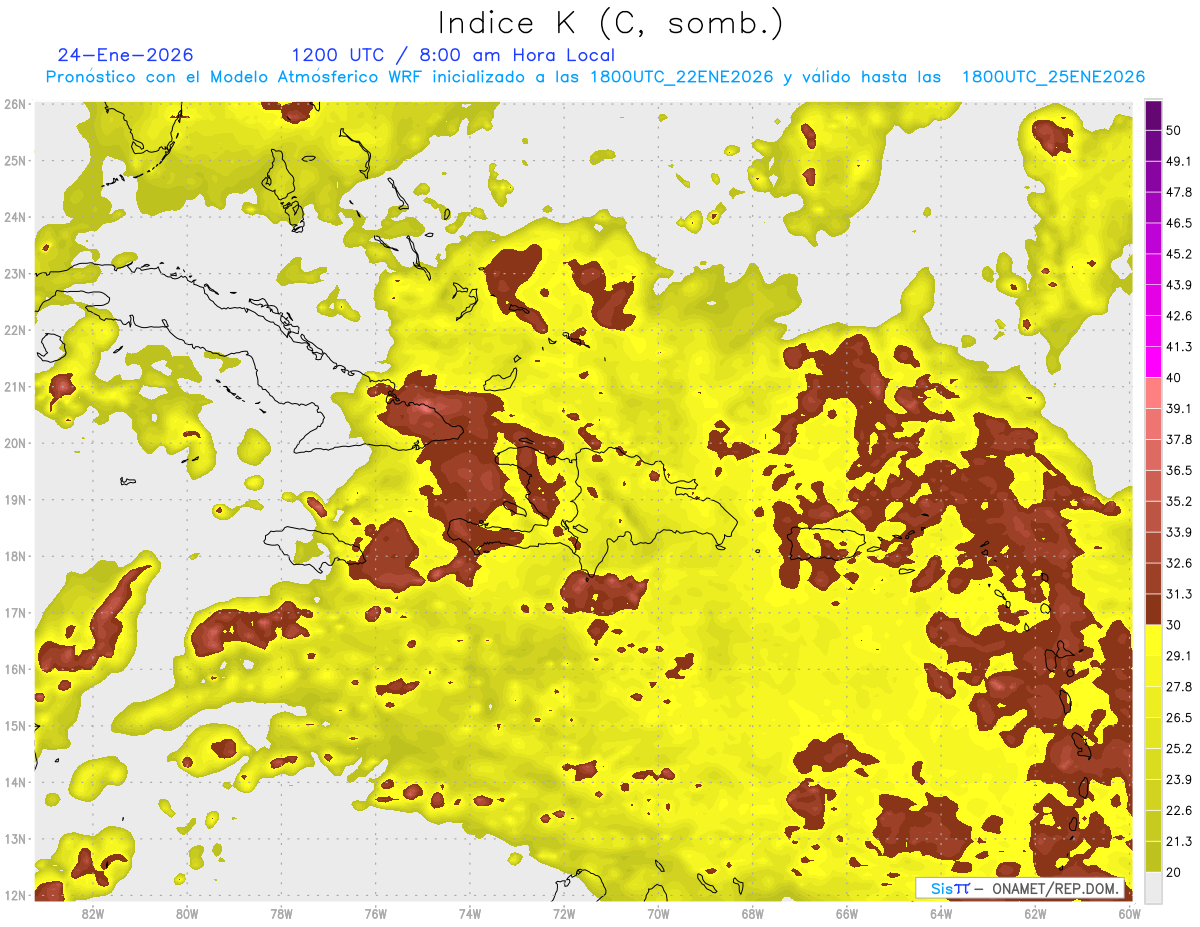Viewport: 1200px width, 927px height.
Task: Click the '22N' latitude label
Action: [x=15, y=330]
